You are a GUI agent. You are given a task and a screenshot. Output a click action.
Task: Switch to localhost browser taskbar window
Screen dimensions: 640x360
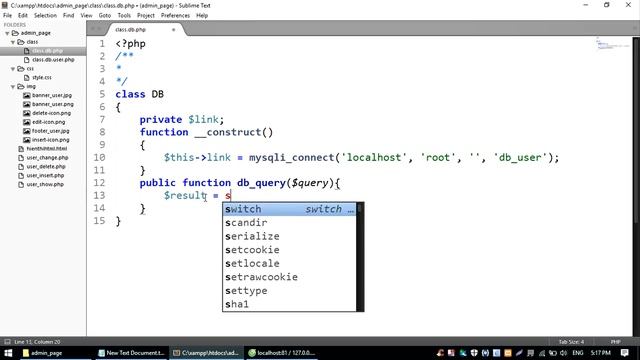[x=282, y=353]
